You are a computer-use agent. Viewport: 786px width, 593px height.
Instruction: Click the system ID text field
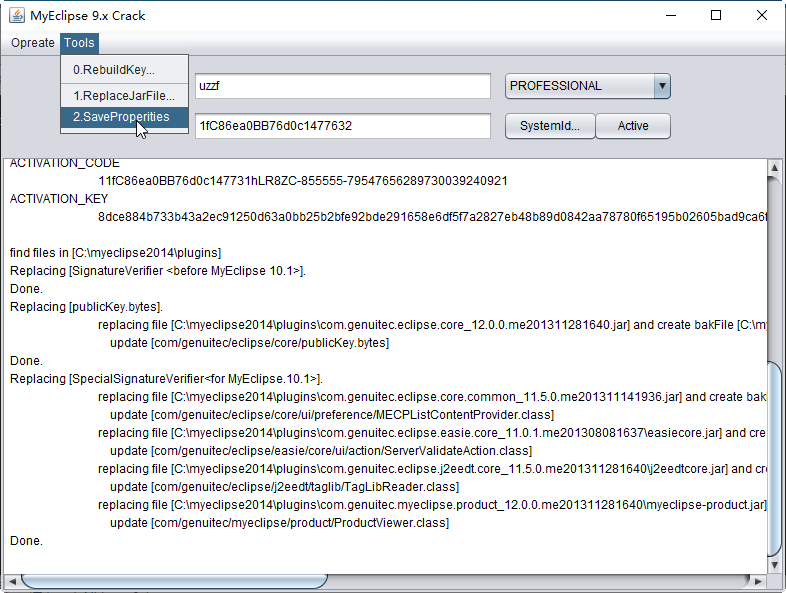342,126
